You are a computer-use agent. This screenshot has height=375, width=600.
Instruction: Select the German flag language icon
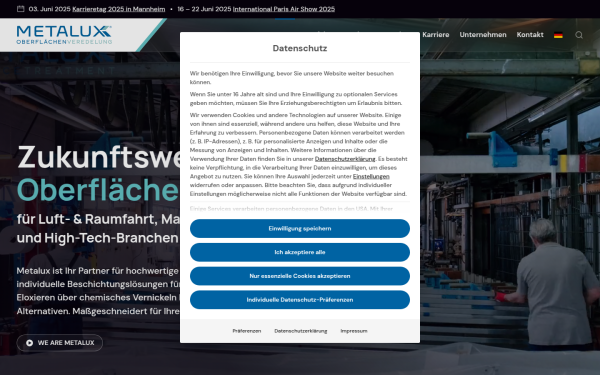(558, 35)
